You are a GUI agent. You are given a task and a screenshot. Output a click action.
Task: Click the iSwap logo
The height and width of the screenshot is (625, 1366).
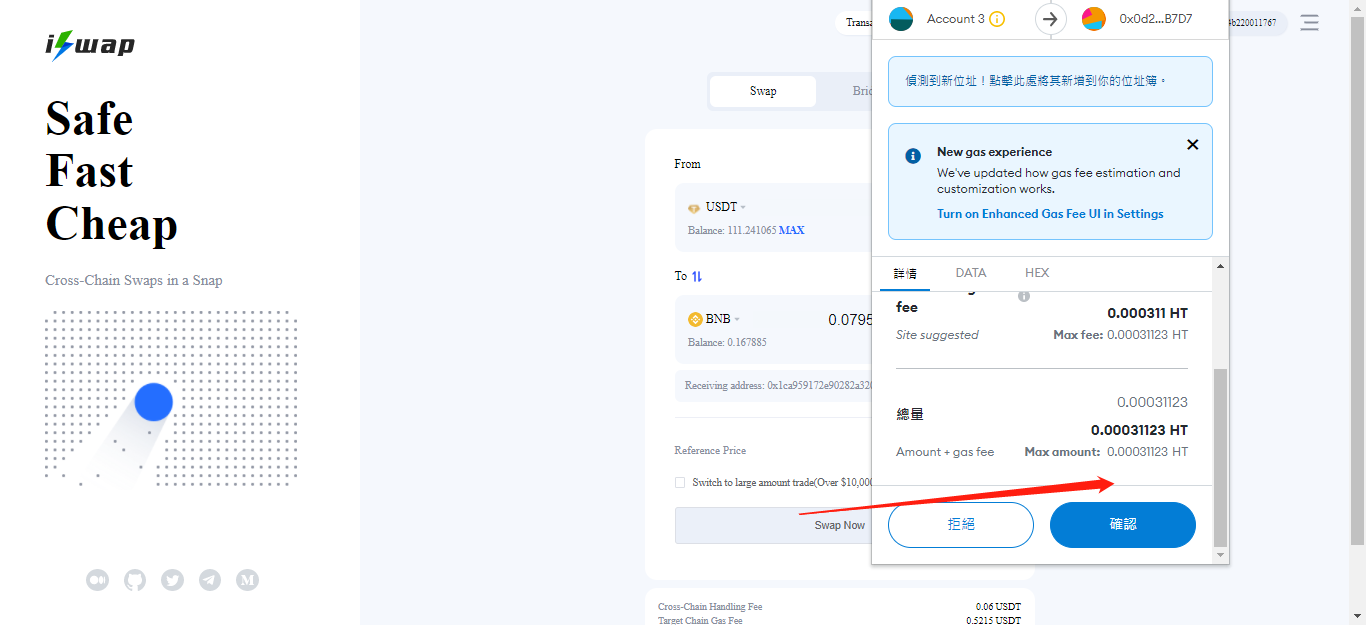pyautogui.click(x=90, y=45)
